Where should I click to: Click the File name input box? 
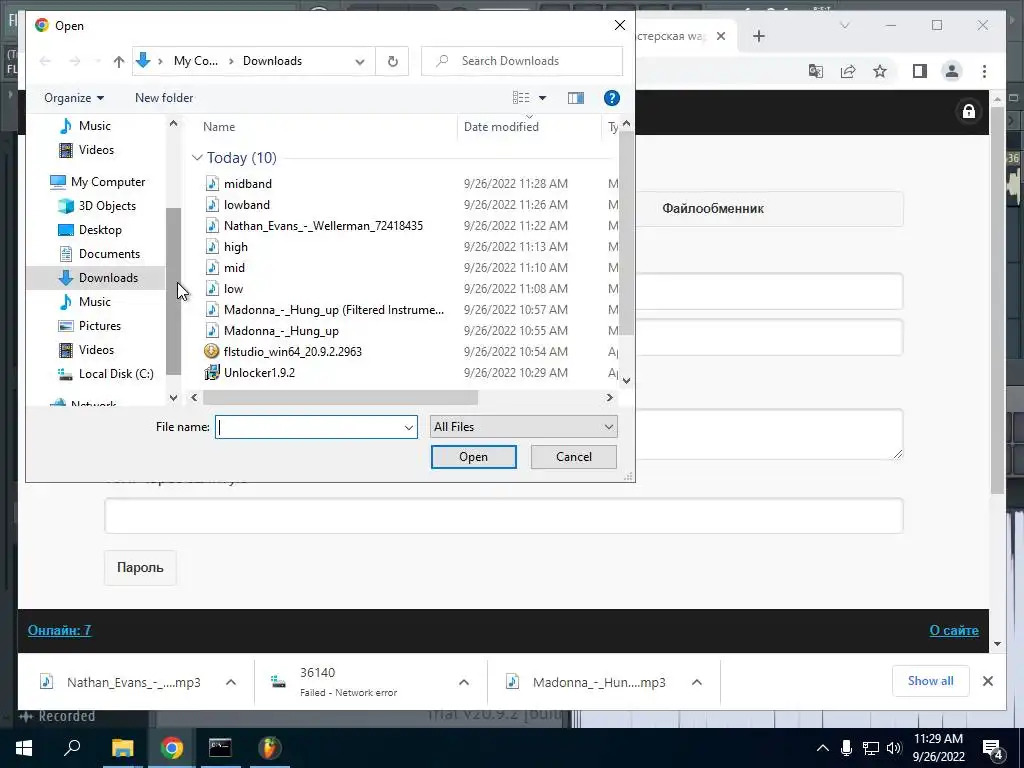[x=310, y=427]
